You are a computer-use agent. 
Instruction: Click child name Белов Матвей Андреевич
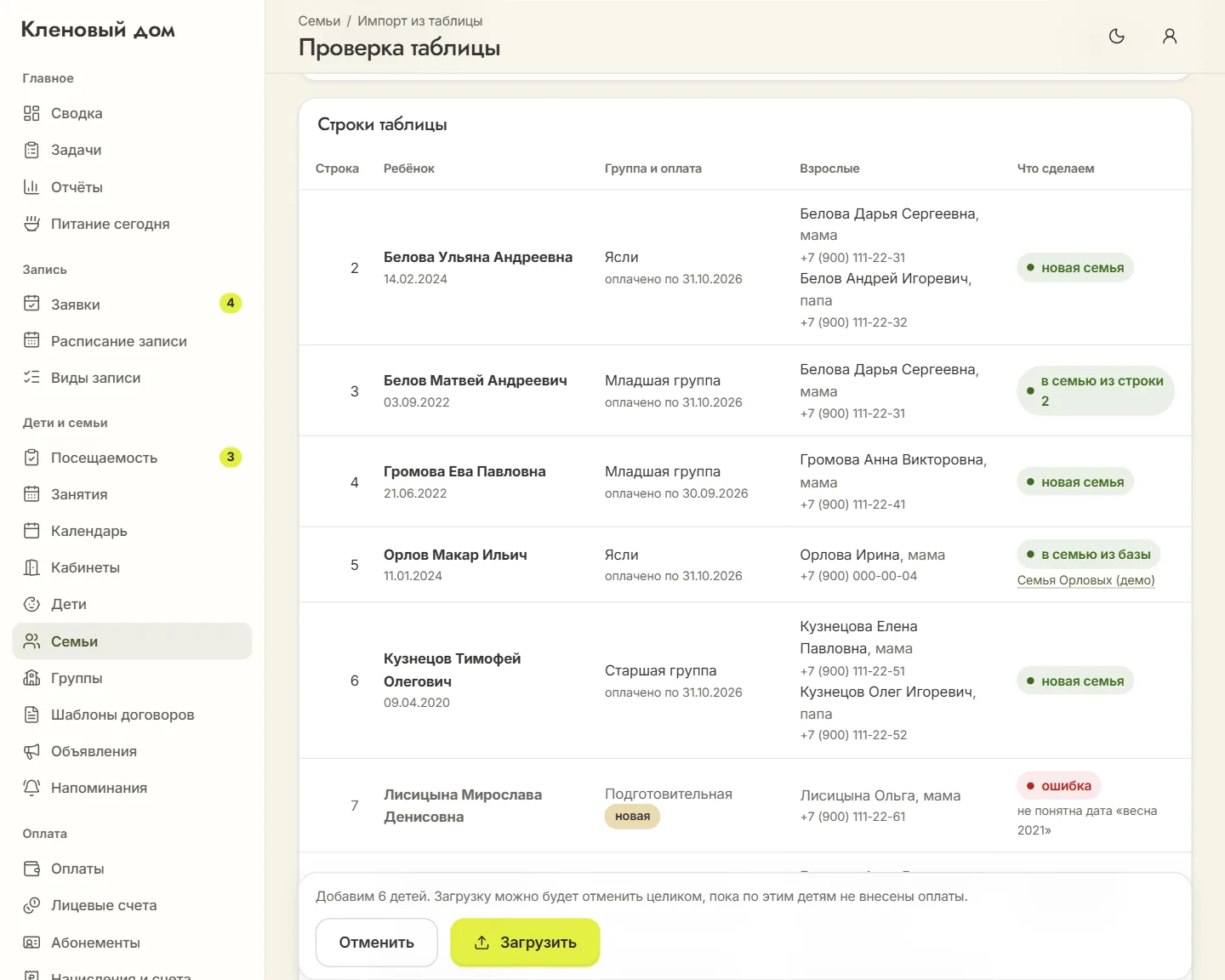pyautogui.click(x=476, y=380)
